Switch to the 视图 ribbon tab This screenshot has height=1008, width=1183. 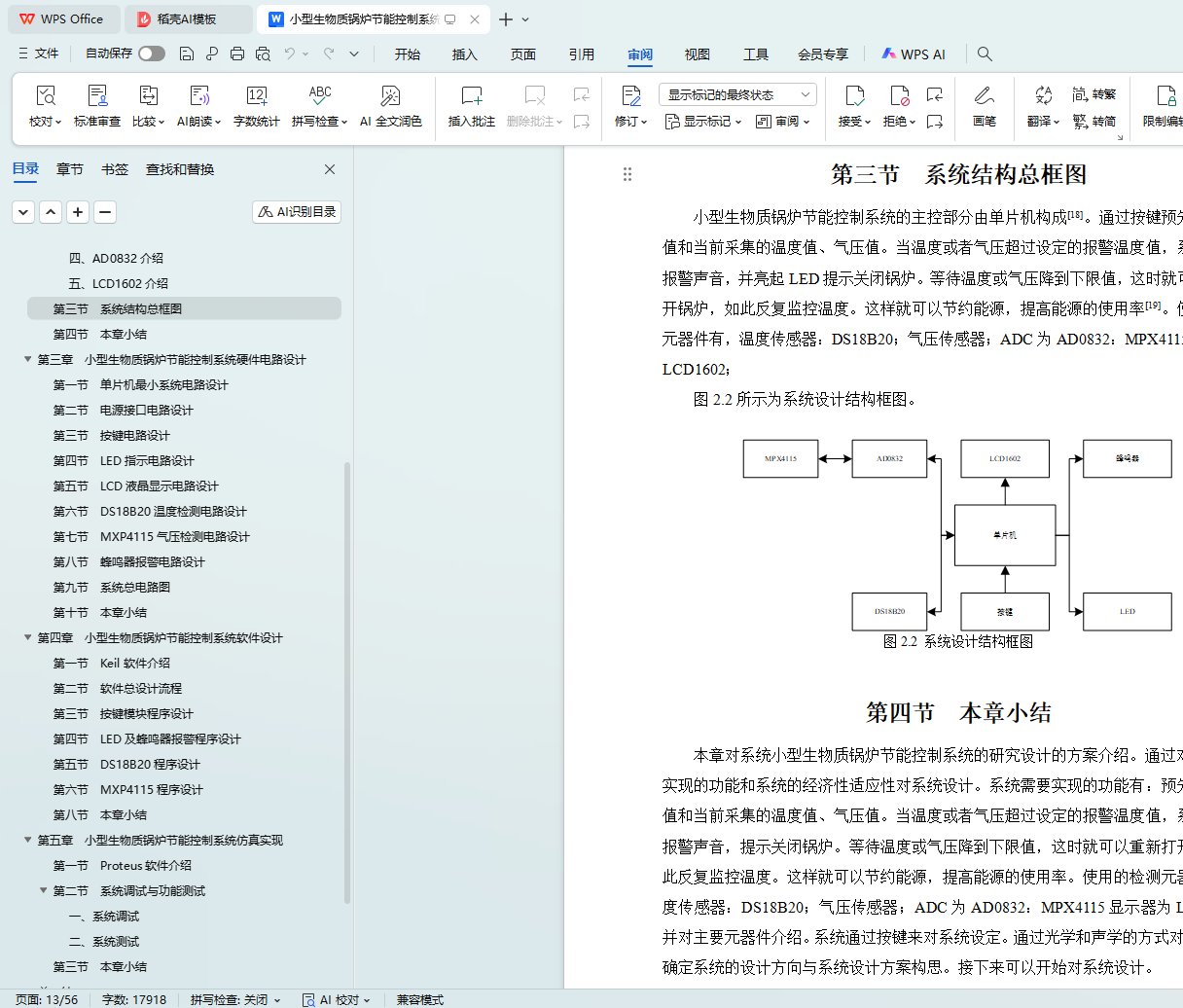[x=697, y=54]
